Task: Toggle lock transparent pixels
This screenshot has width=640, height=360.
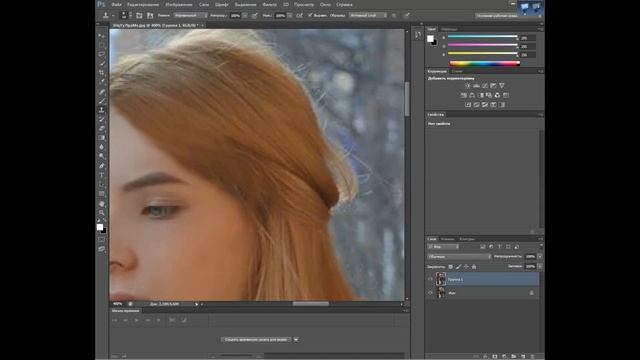Action: (451, 267)
